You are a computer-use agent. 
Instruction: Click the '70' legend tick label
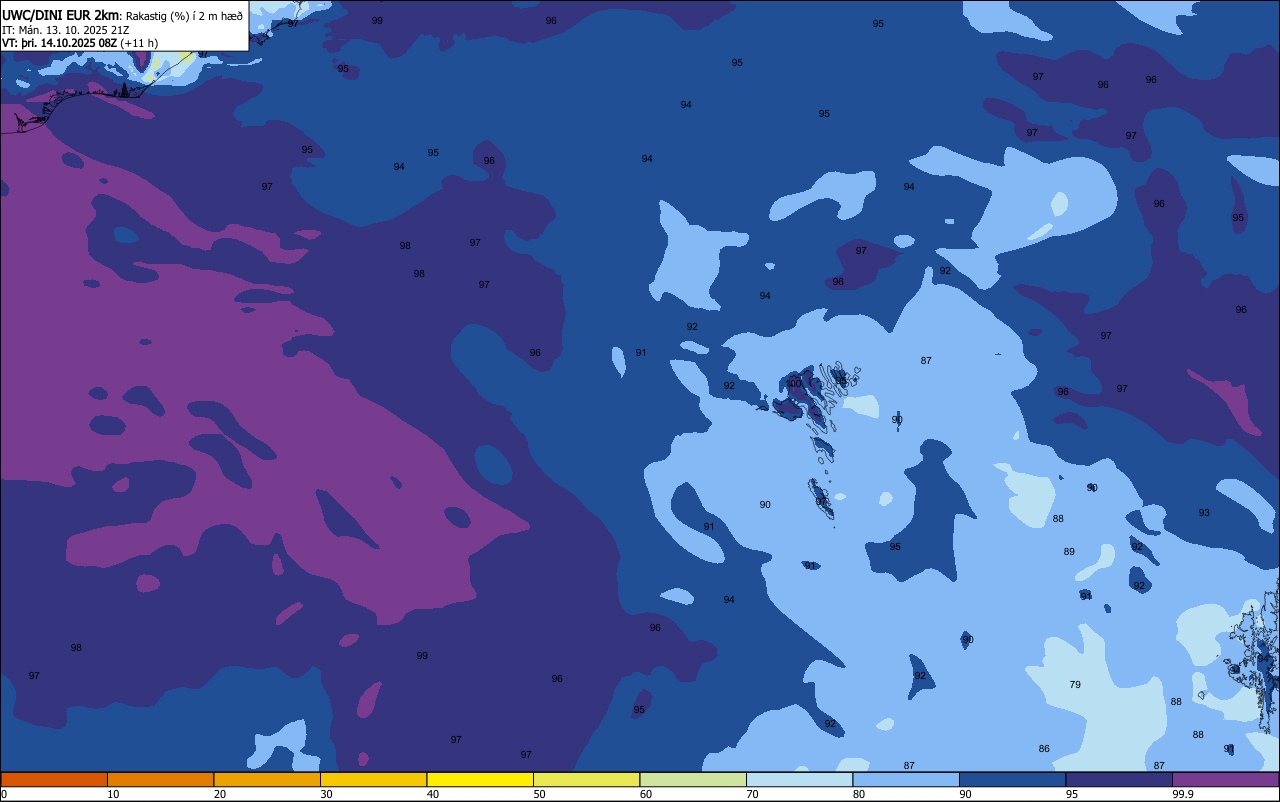(752, 794)
